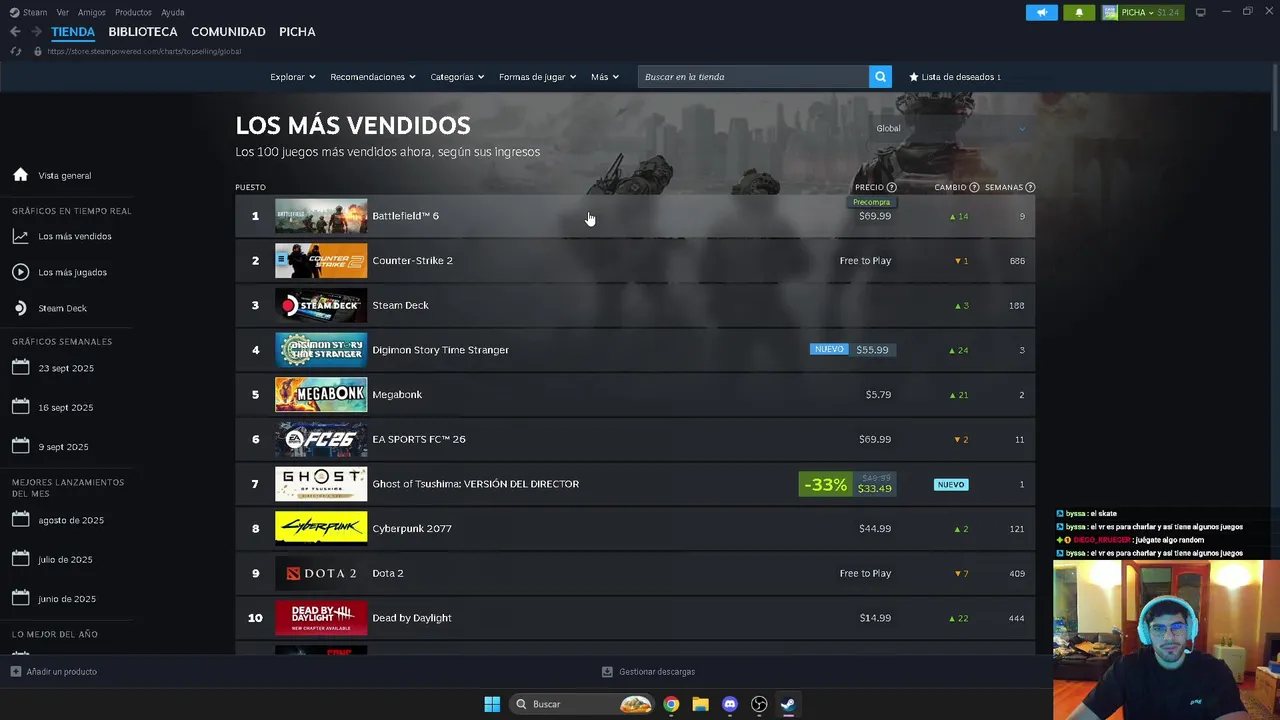
Task: Click the Dota 2 title text
Action: click(388, 573)
